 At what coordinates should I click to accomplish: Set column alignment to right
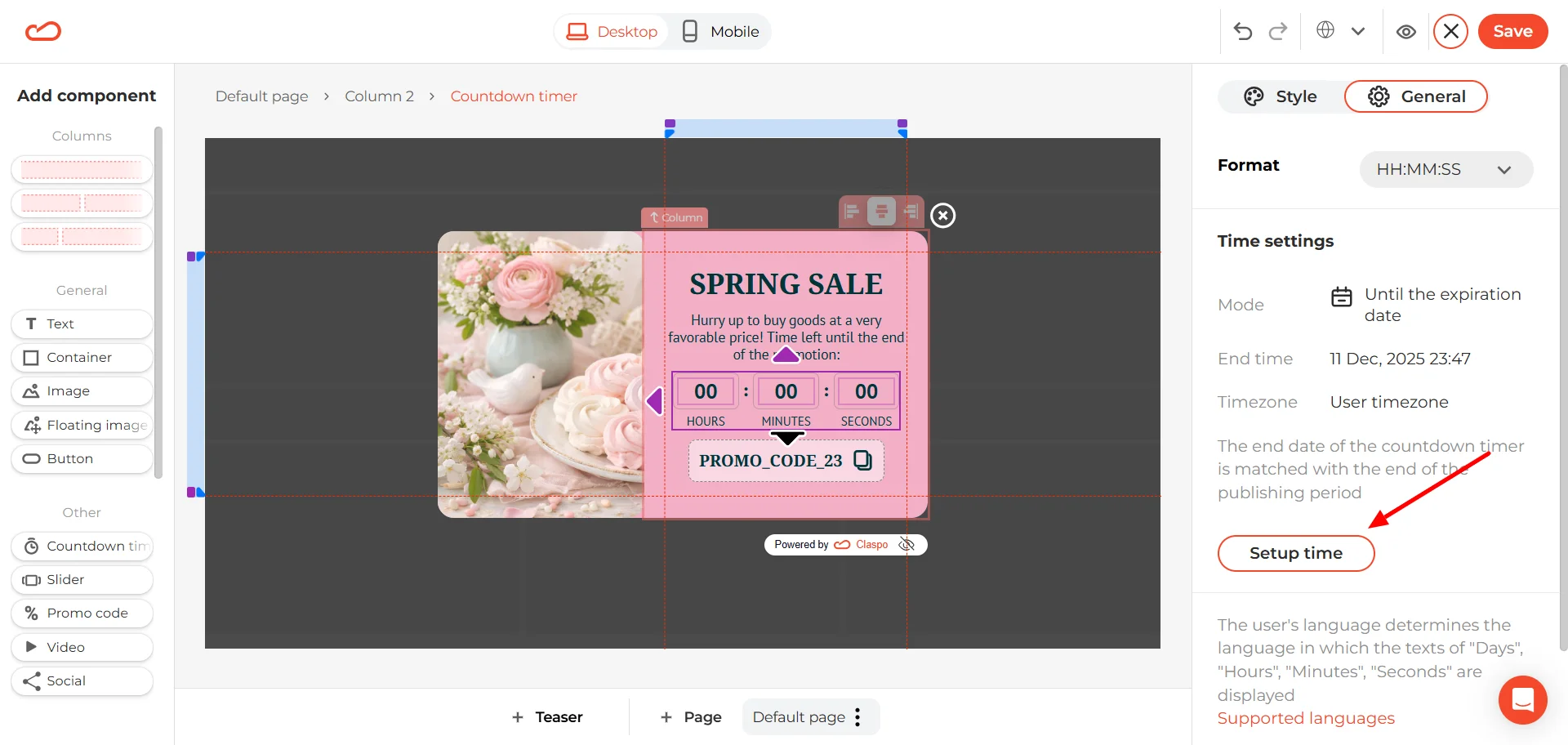pyautogui.click(x=911, y=212)
